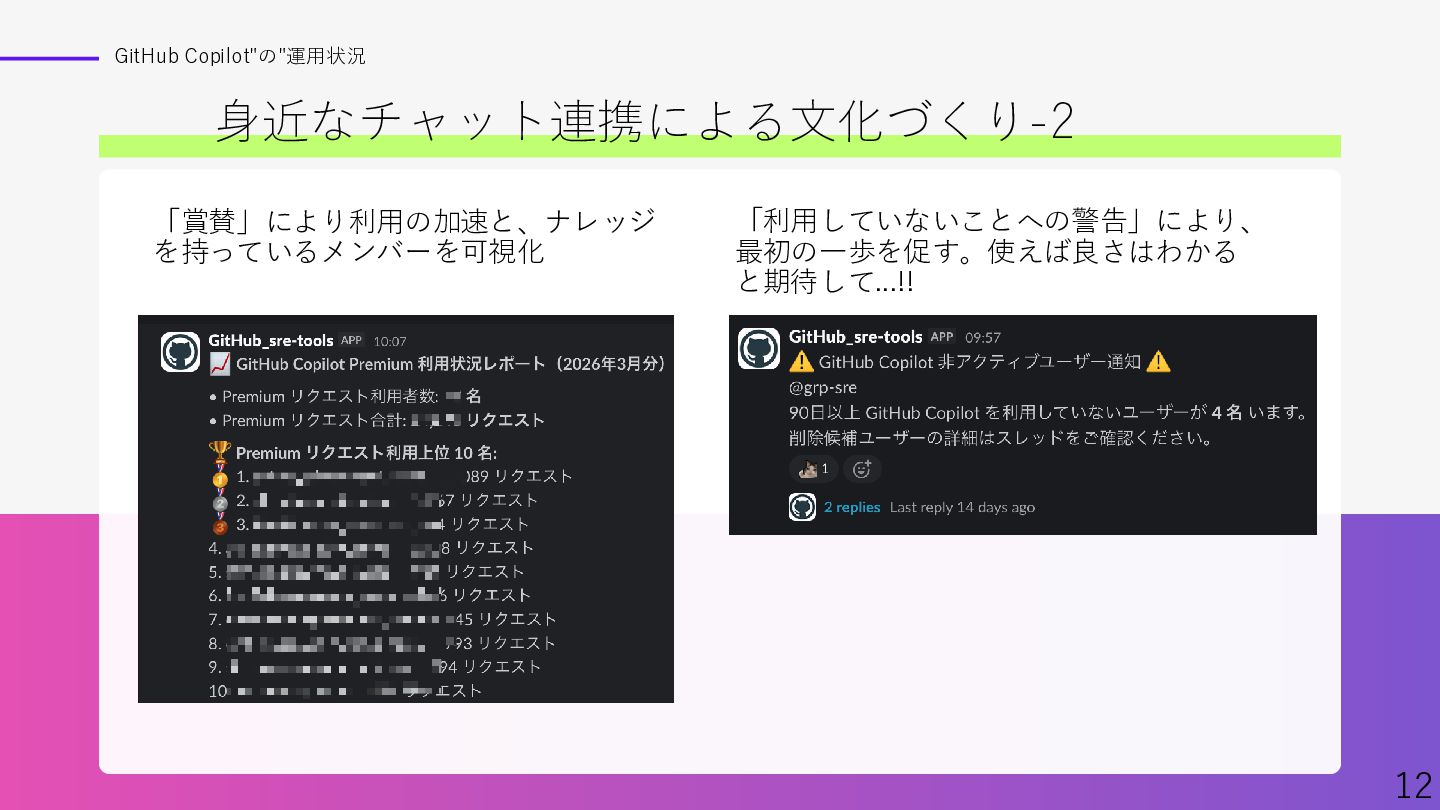Click the APP badge on the 09:57 message
Screen dimensions: 1440x810
(942, 336)
